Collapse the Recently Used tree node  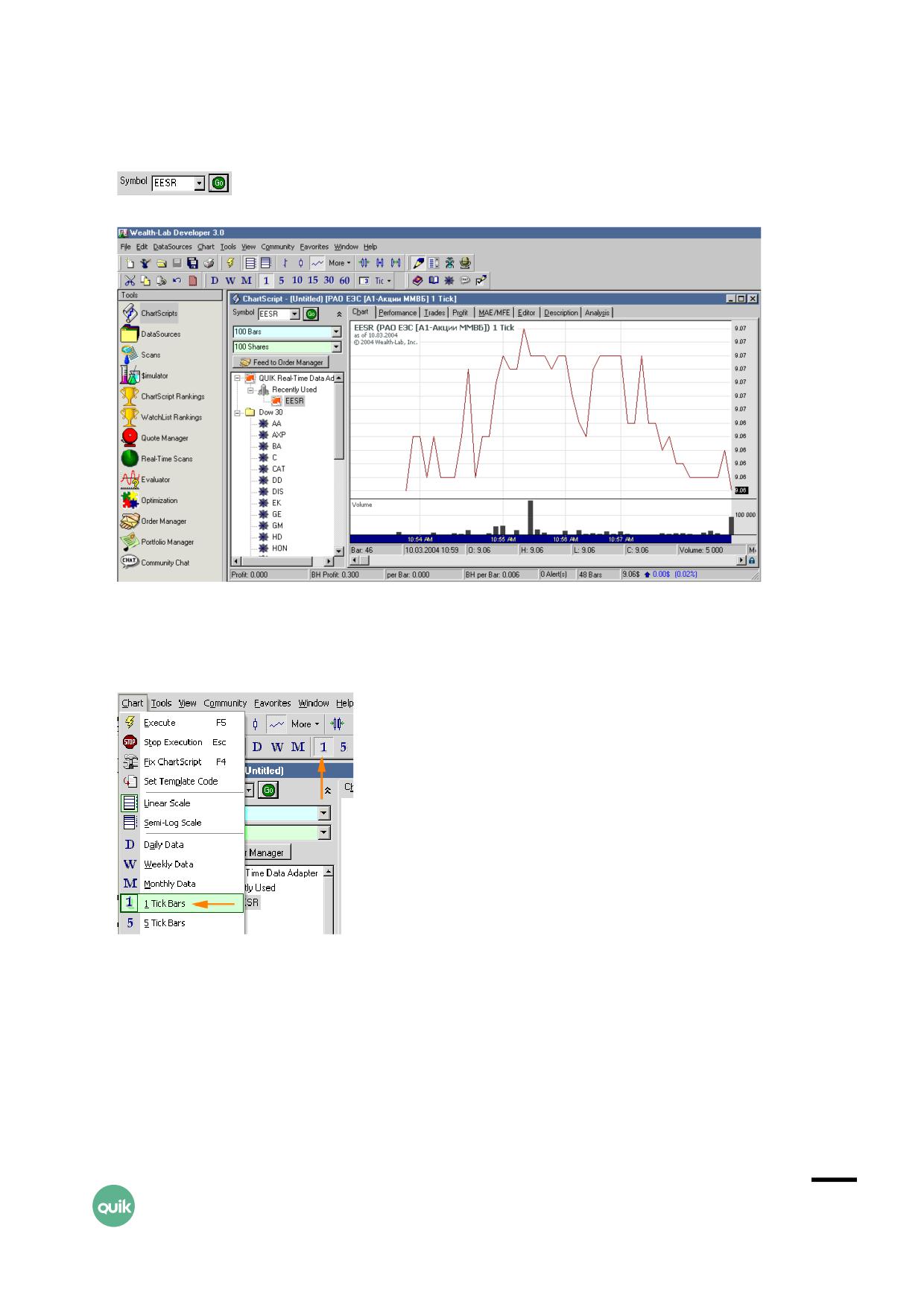pyautogui.click(x=251, y=390)
